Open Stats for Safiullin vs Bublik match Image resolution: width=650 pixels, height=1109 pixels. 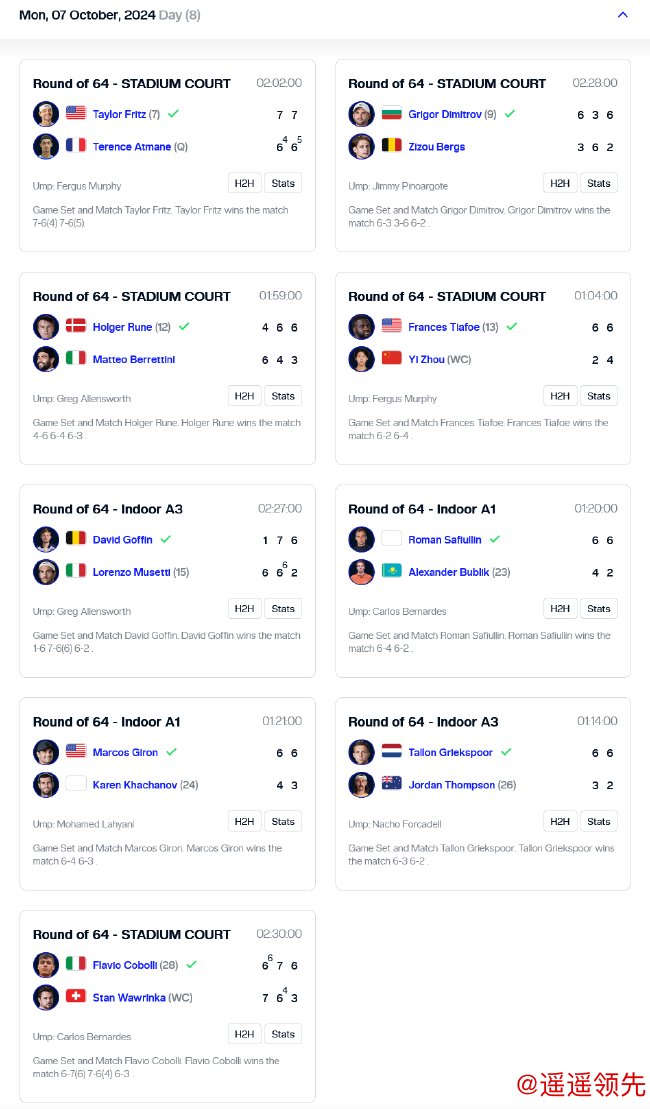[x=599, y=609]
